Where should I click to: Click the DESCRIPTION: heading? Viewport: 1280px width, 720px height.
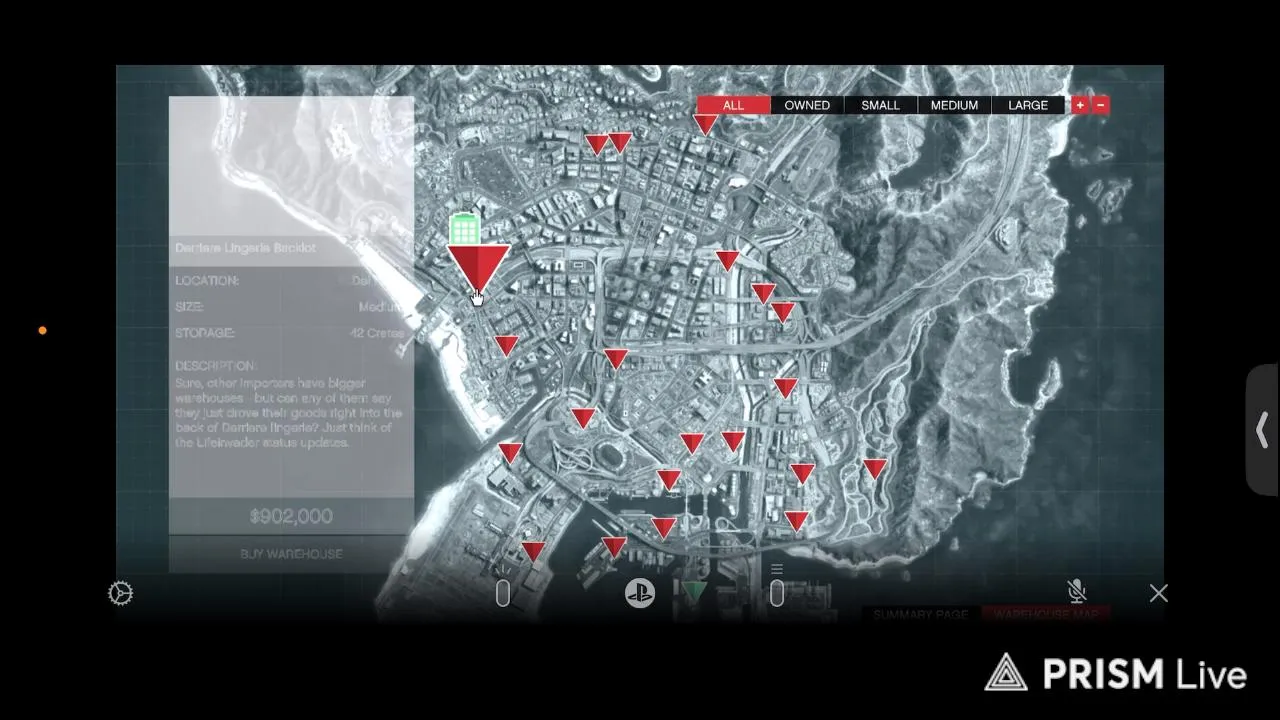216,366
